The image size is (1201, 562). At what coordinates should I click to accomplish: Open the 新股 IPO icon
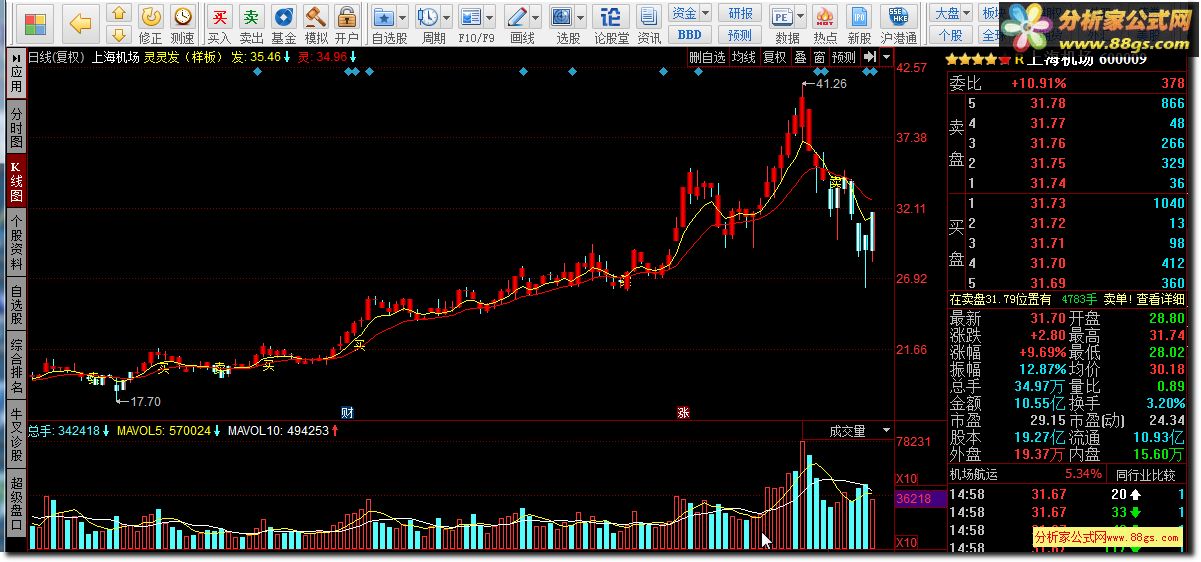[x=858, y=17]
